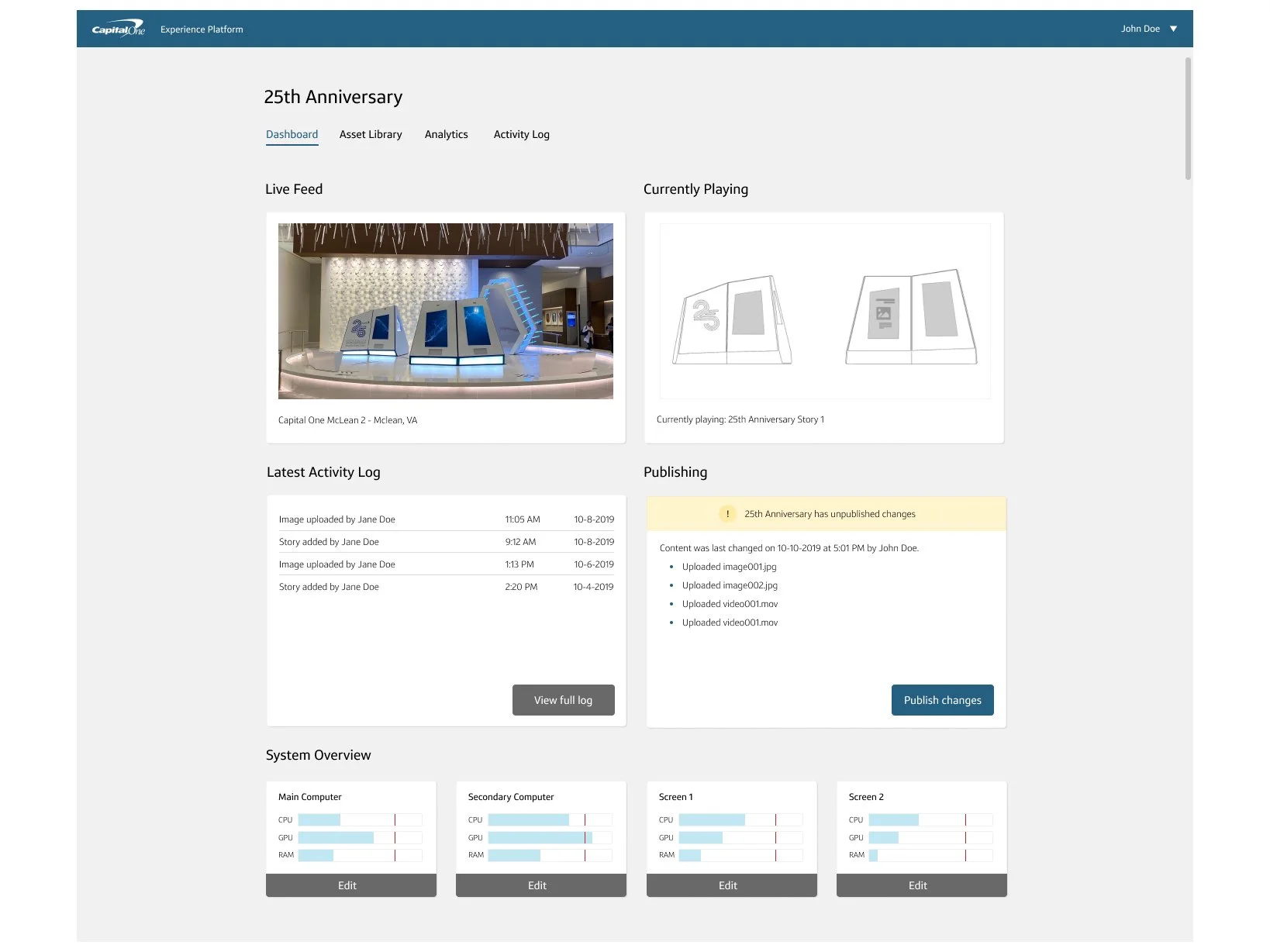Click Screen 2 CPU usage bar
Viewport: 1270px width, 952px height.
930,819
